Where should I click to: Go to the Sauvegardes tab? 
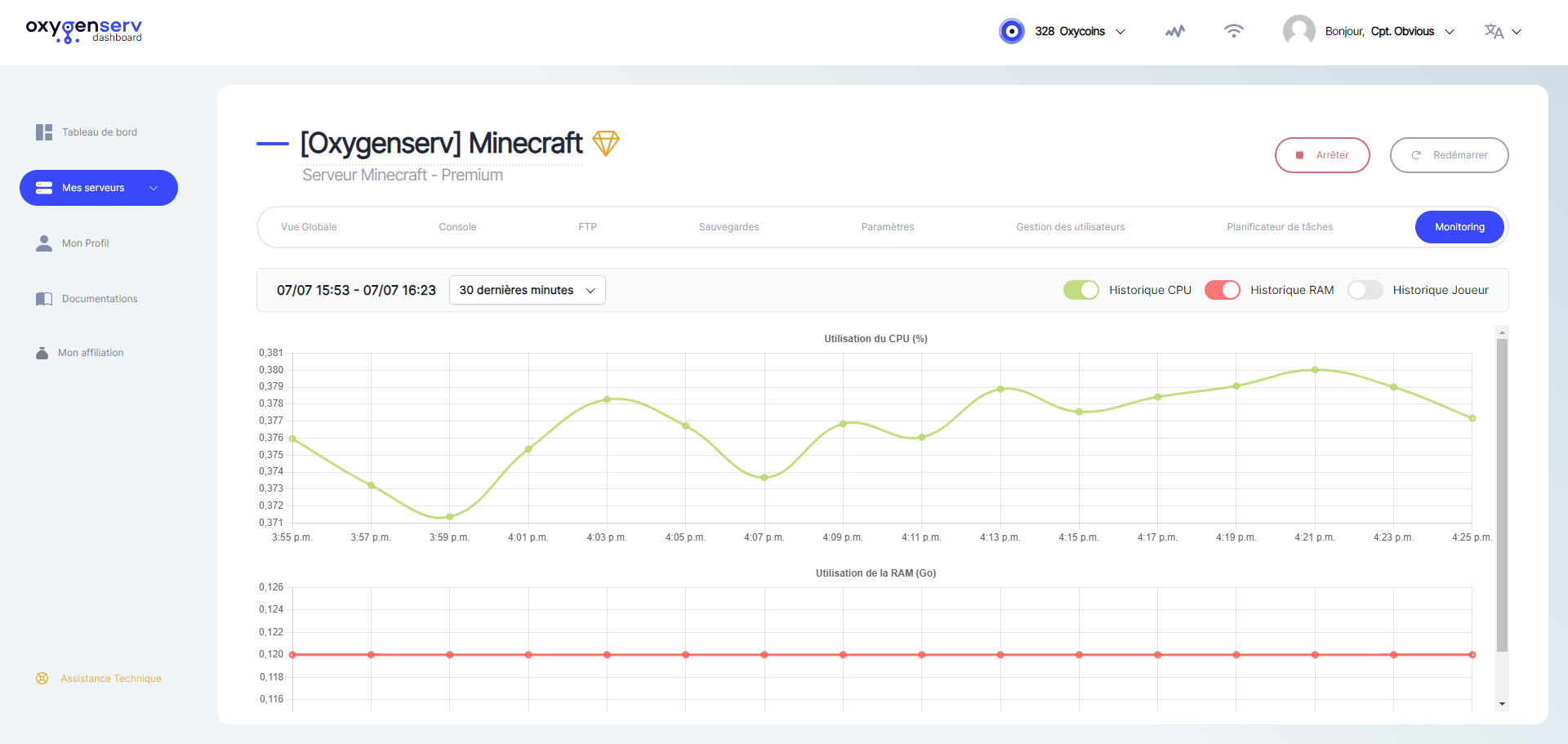(x=729, y=227)
